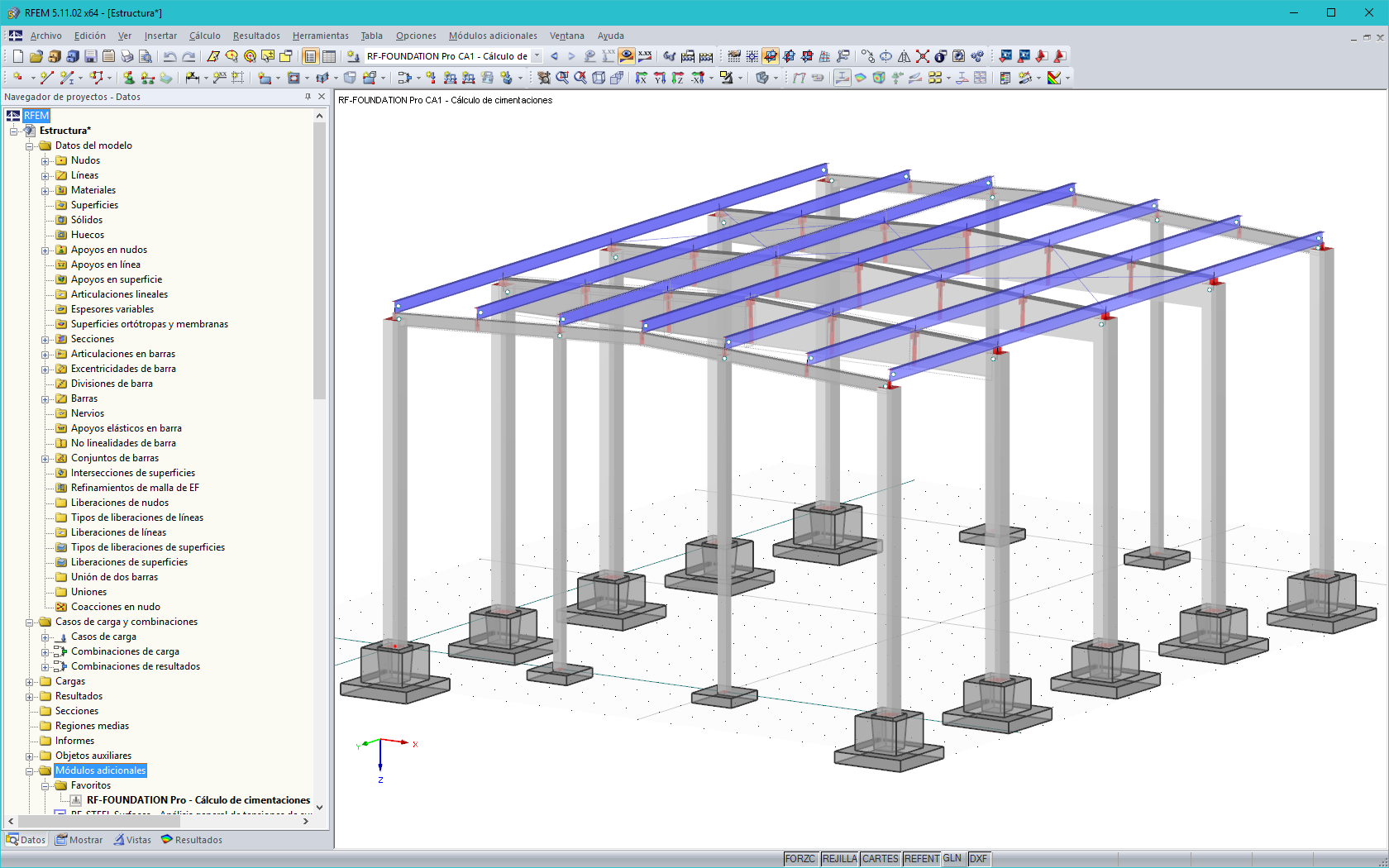Viewport: 1389px width, 868px height.
Task: Expand the Nudos tree item
Action: click(46, 160)
